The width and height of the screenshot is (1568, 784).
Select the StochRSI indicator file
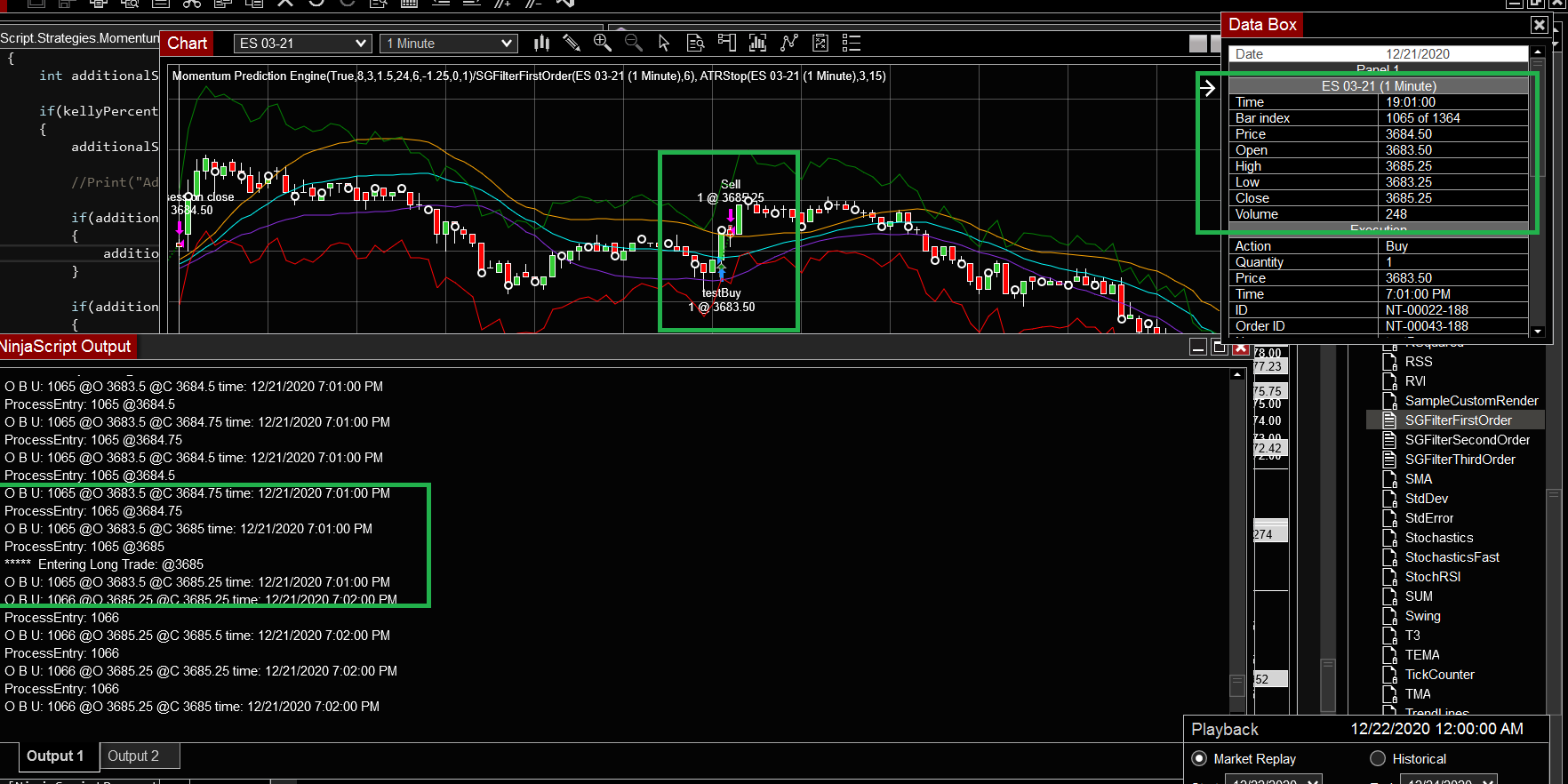(1433, 577)
